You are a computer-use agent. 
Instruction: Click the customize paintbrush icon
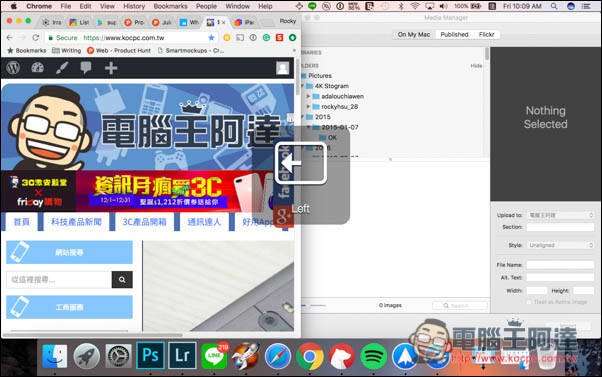click(62, 68)
